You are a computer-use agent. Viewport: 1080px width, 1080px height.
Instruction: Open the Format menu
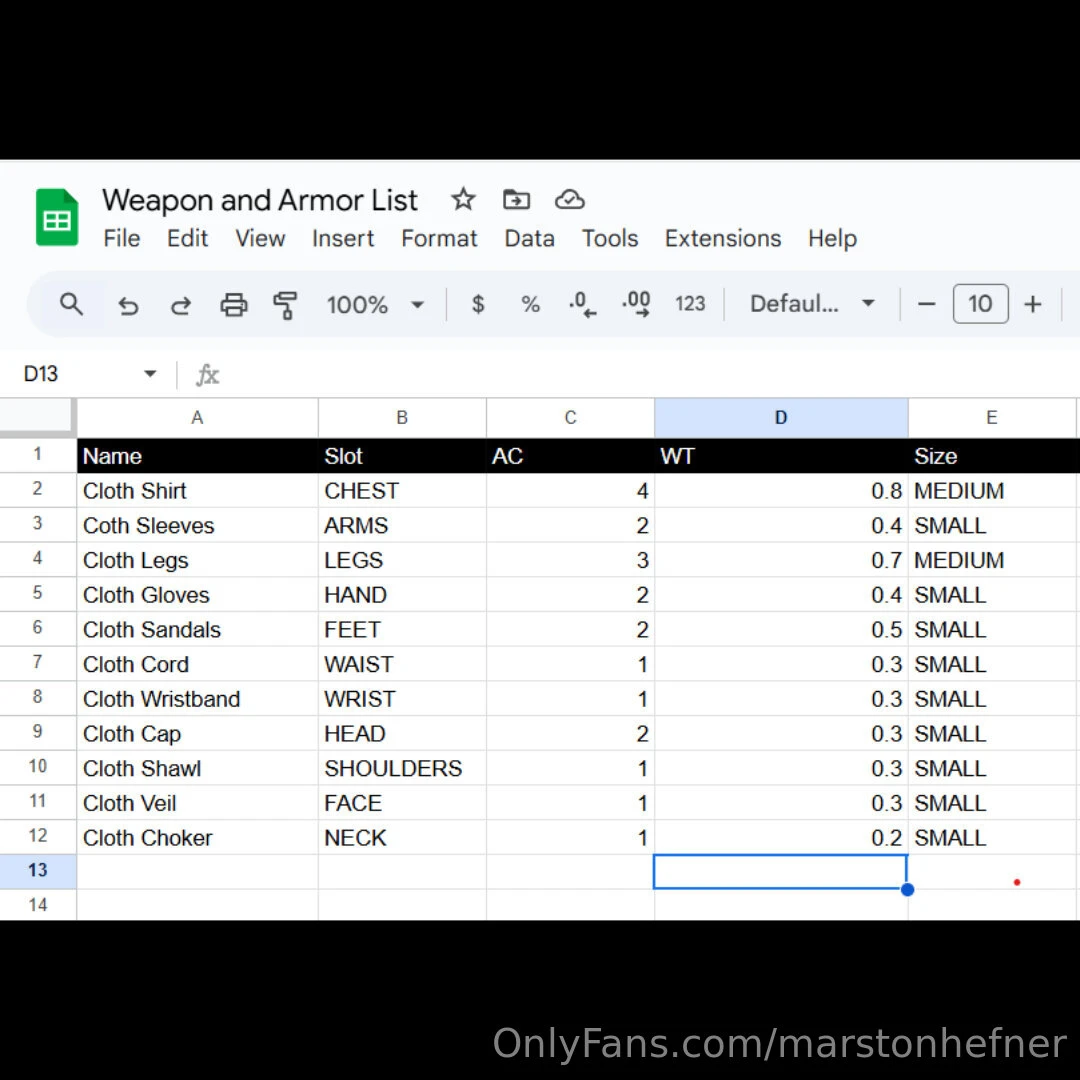(439, 238)
